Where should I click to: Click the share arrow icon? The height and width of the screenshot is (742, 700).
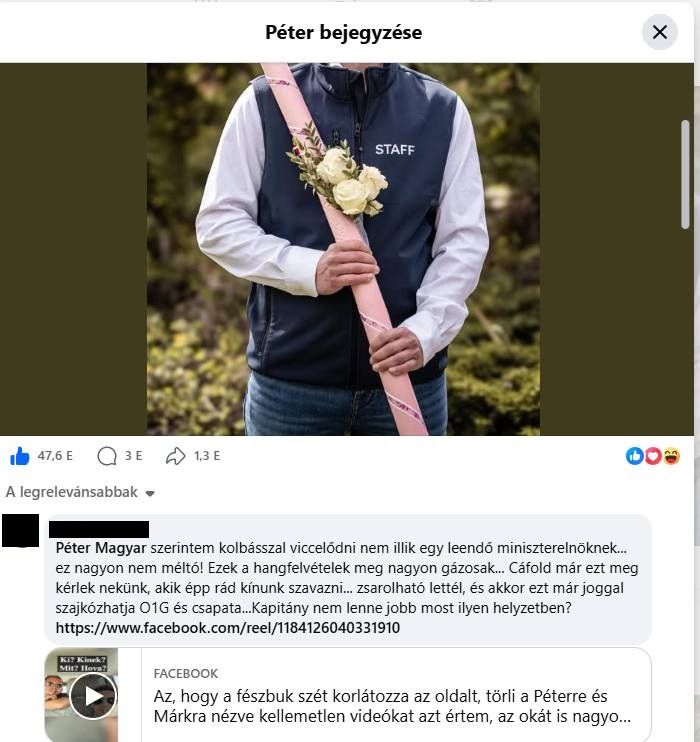[x=175, y=456]
